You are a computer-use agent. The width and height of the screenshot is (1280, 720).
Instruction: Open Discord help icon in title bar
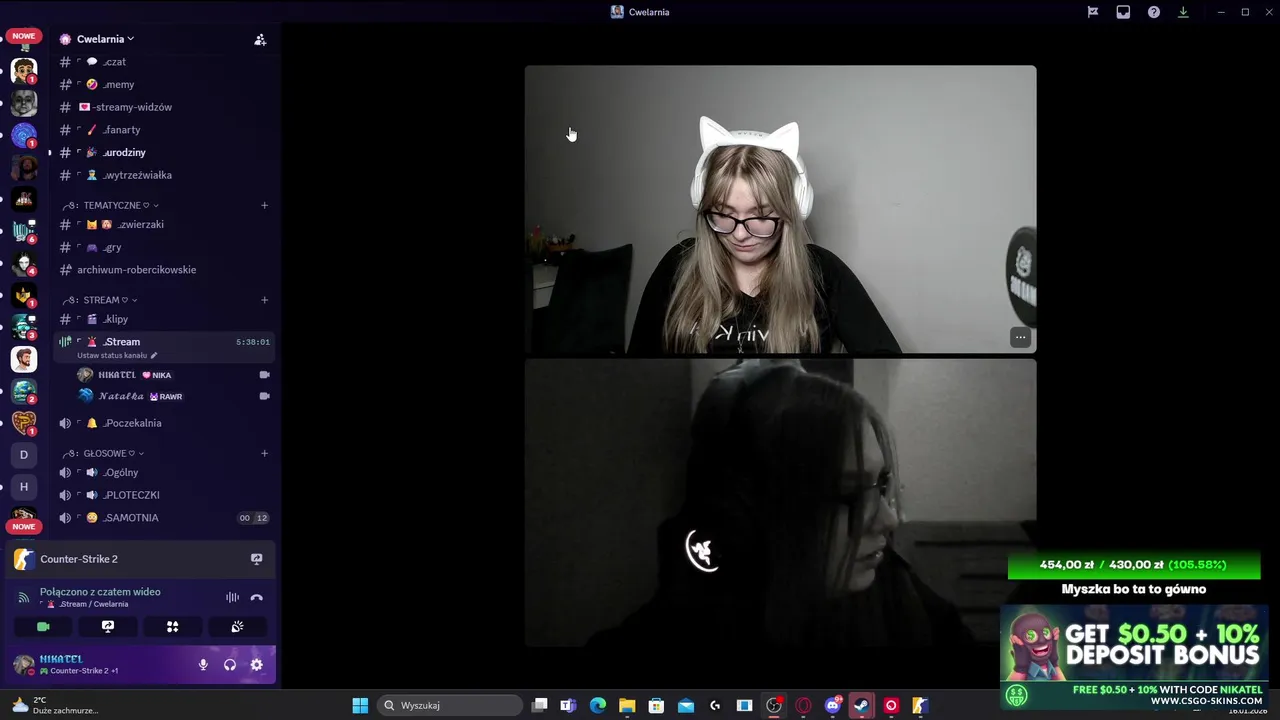(1154, 12)
